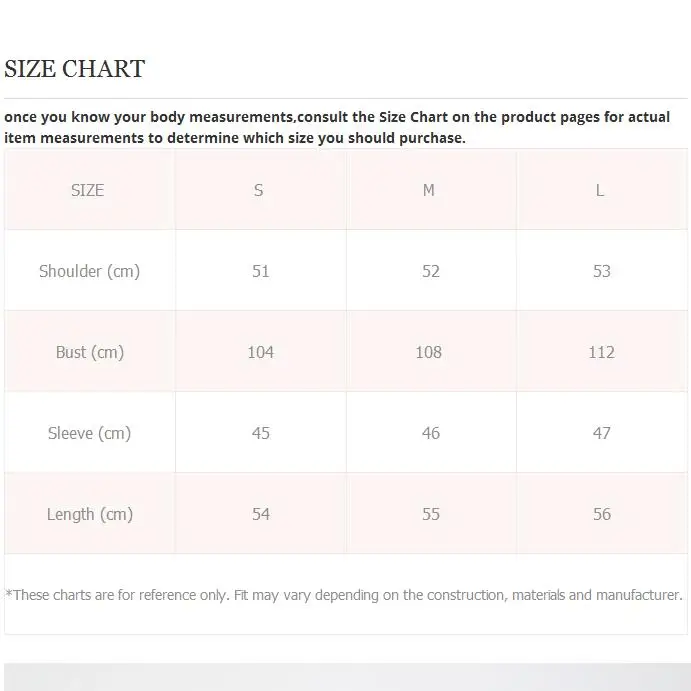Click the shoulder value 53 cell

(601, 271)
